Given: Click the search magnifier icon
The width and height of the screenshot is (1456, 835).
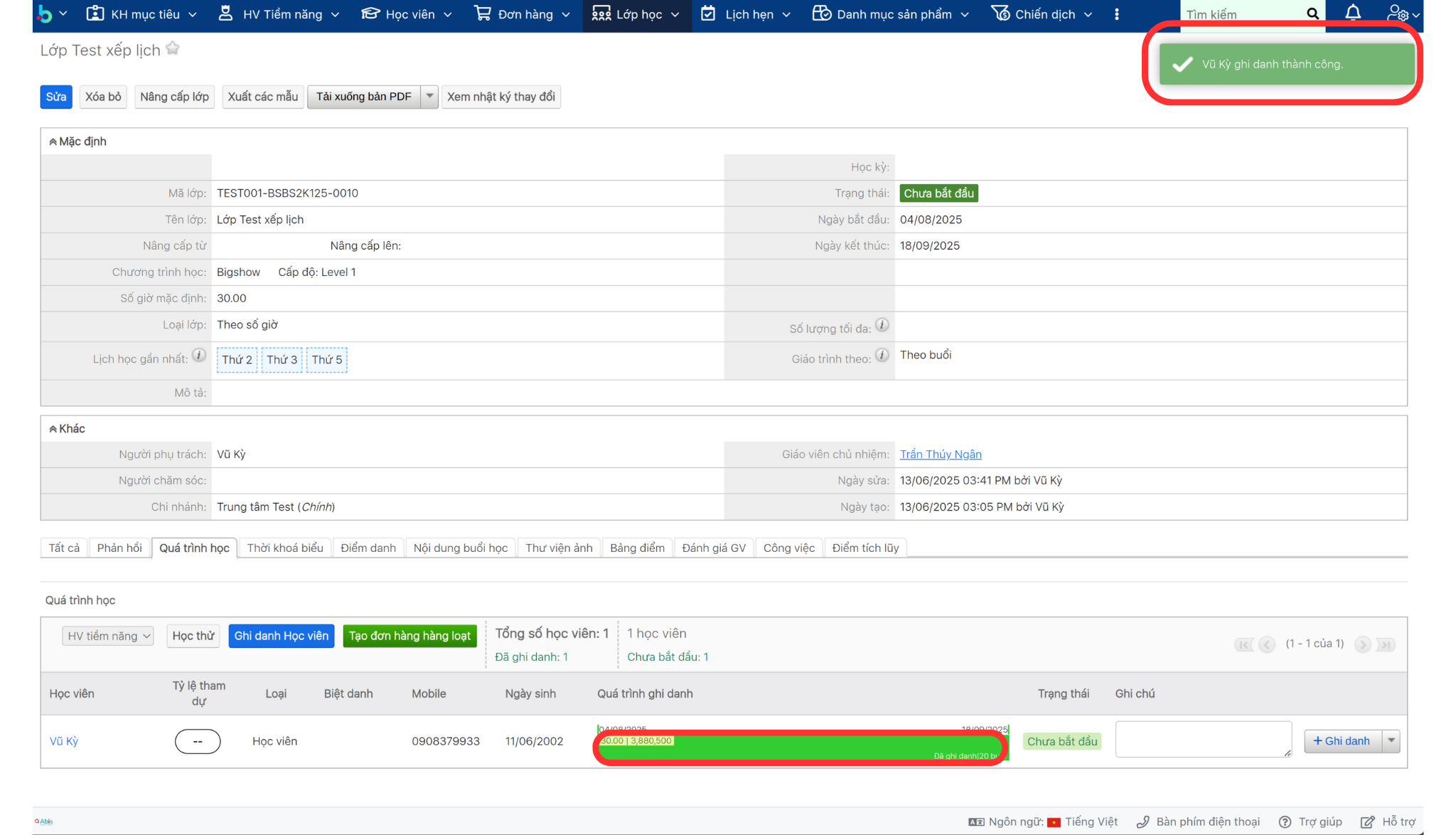Looking at the screenshot, I should coord(1312,14).
